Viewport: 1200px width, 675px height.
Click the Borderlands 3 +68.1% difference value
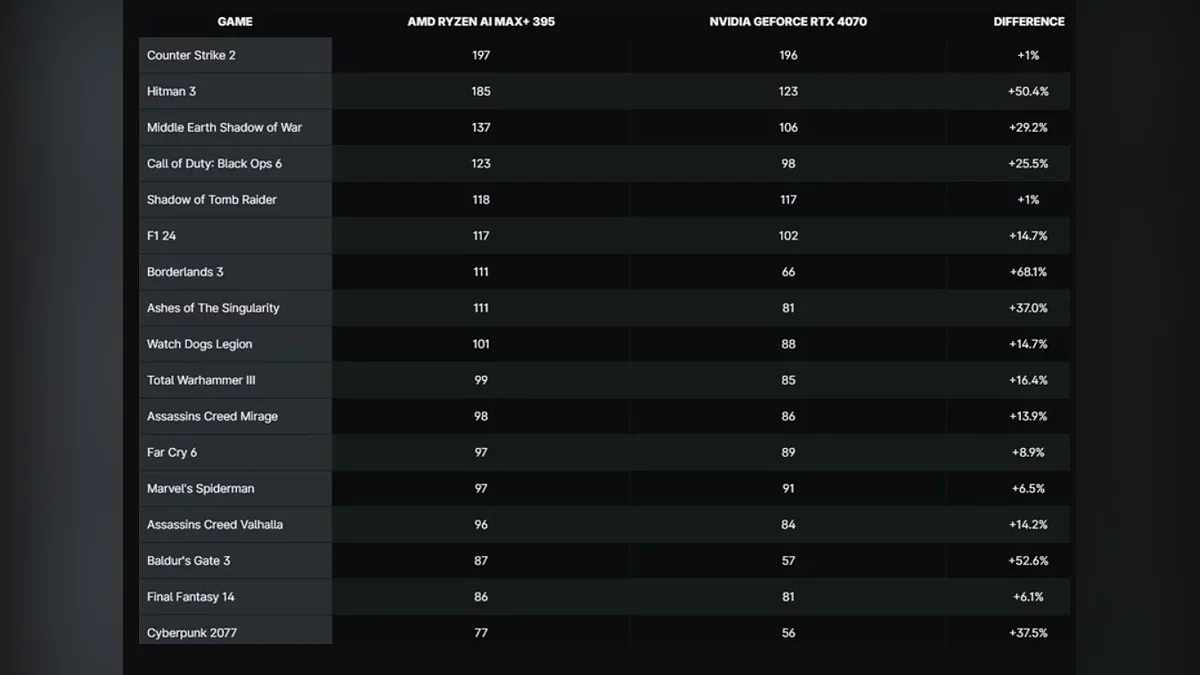[1028, 272]
